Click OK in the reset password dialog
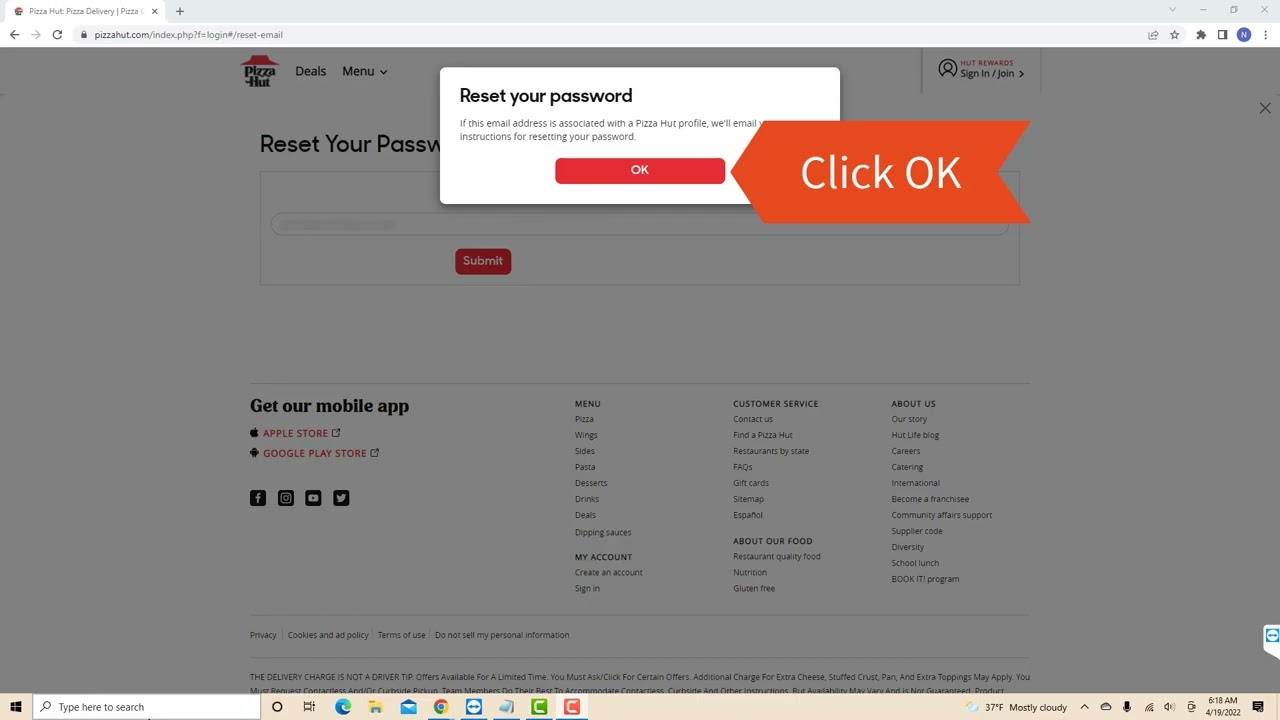Screen dimensions: 1280x720 point(640,170)
